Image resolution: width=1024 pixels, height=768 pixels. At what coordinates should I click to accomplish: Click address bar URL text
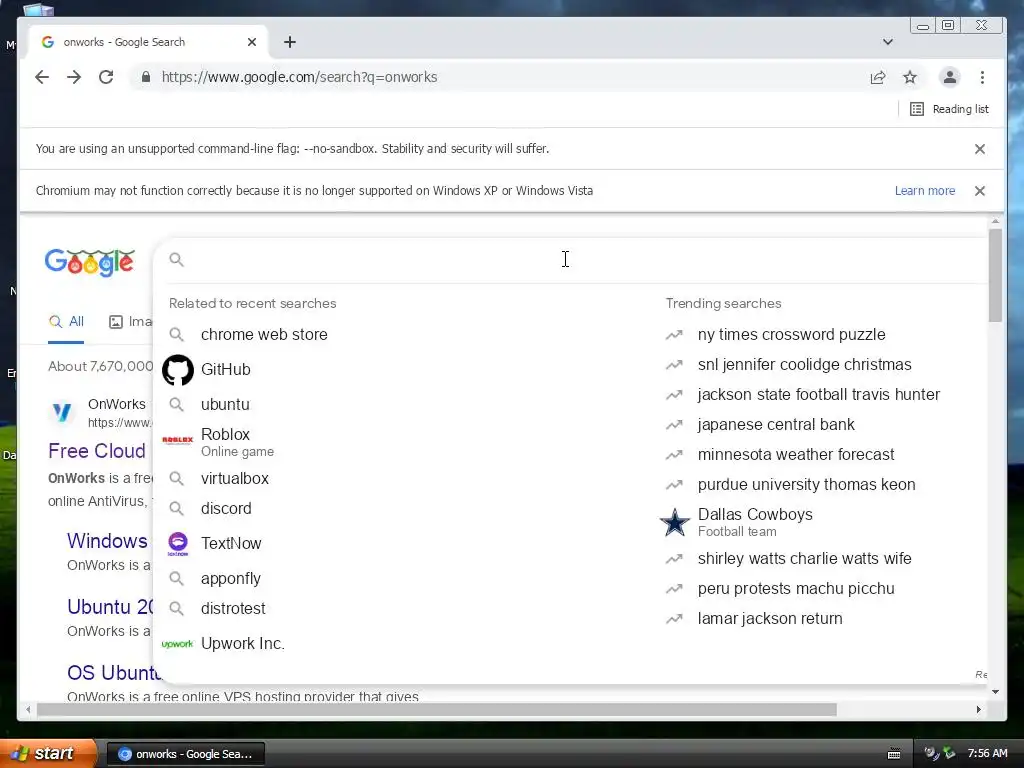click(x=299, y=77)
